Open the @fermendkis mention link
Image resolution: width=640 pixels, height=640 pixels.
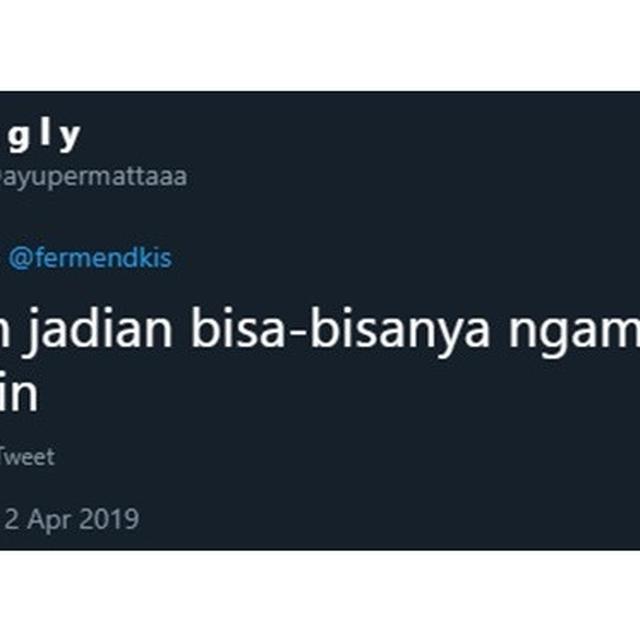(x=90, y=258)
